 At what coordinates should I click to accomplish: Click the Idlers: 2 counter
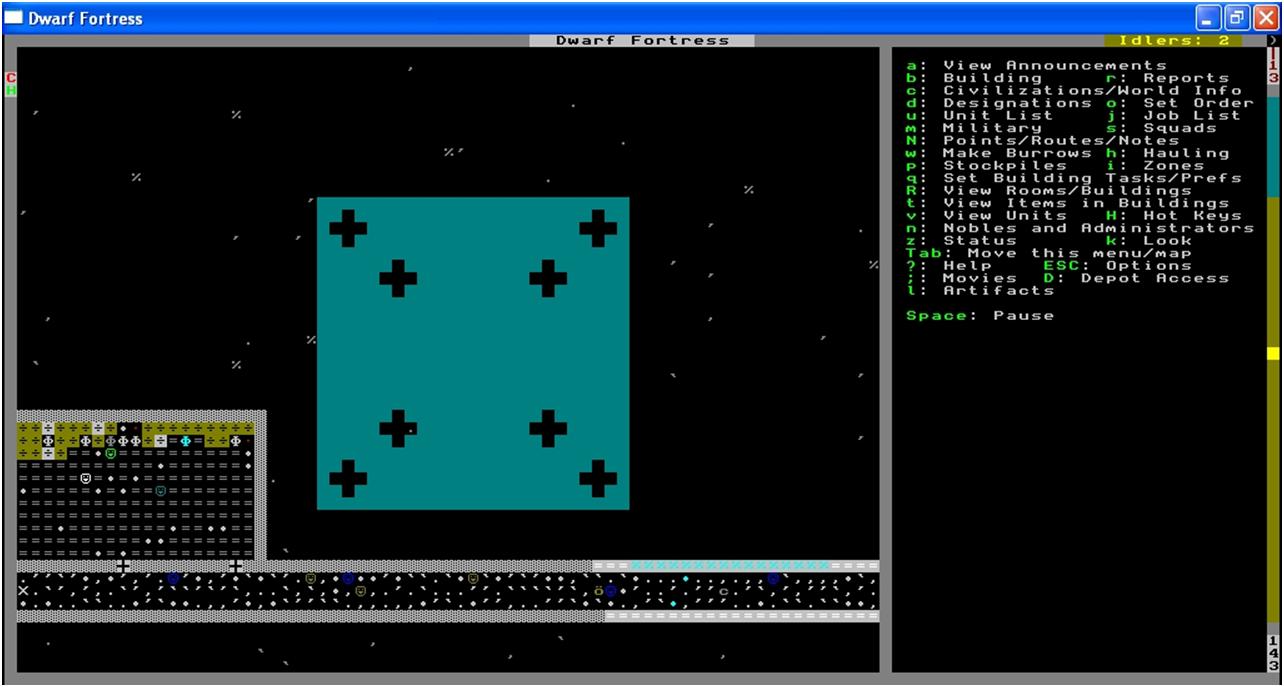pyautogui.click(x=1173, y=41)
